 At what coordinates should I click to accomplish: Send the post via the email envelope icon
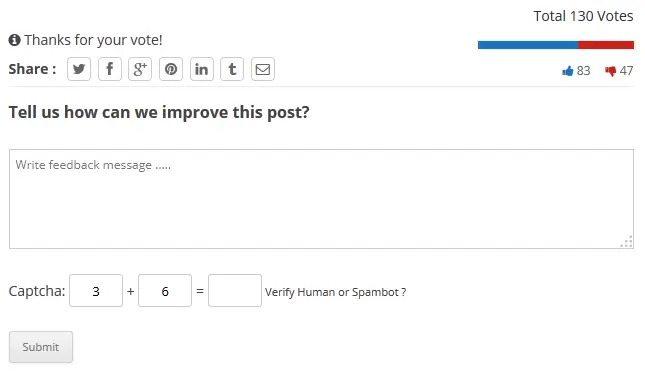pyautogui.click(x=263, y=69)
